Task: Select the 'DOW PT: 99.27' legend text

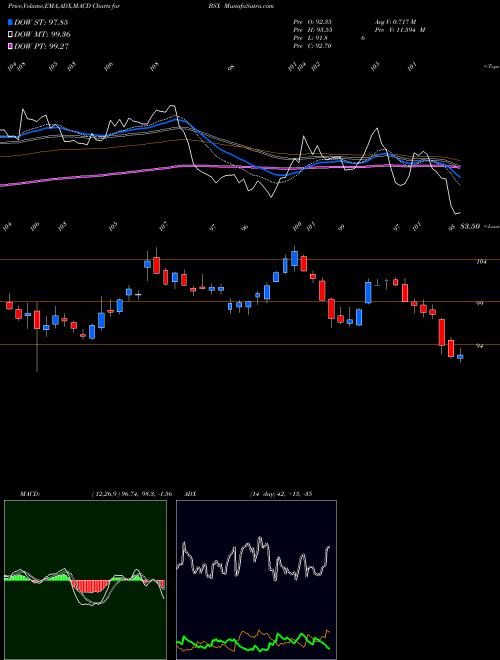Action: coord(42,46)
